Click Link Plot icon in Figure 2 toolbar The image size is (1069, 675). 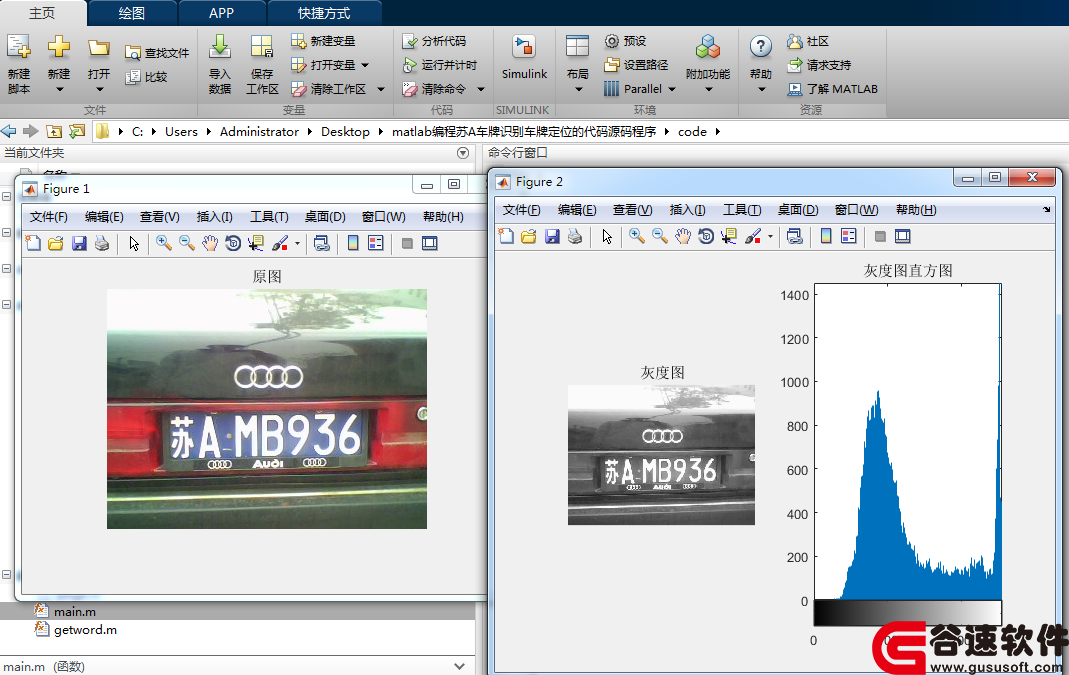pos(794,236)
